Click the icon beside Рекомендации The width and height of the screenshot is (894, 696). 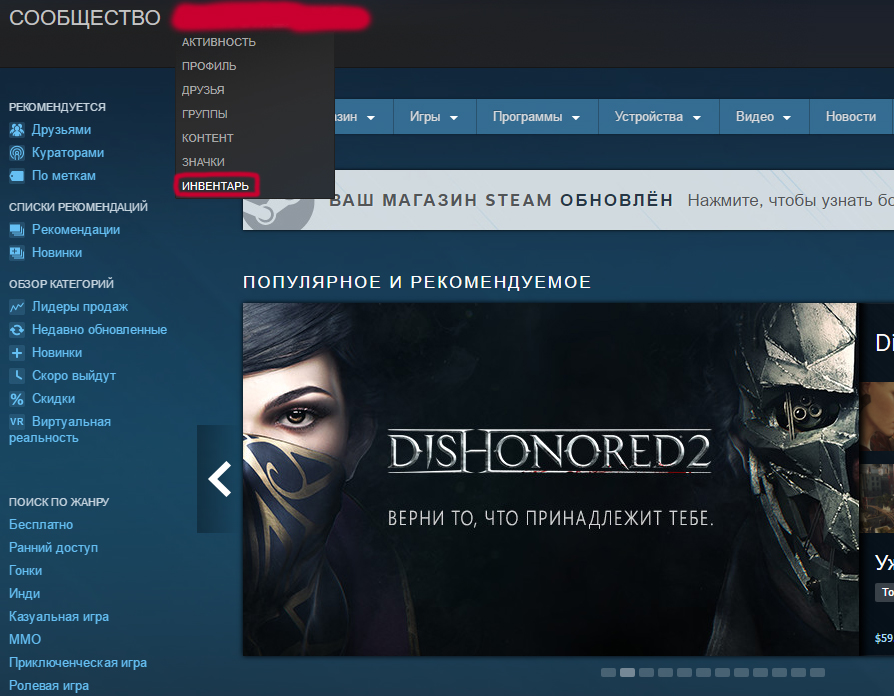(x=17, y=230)
